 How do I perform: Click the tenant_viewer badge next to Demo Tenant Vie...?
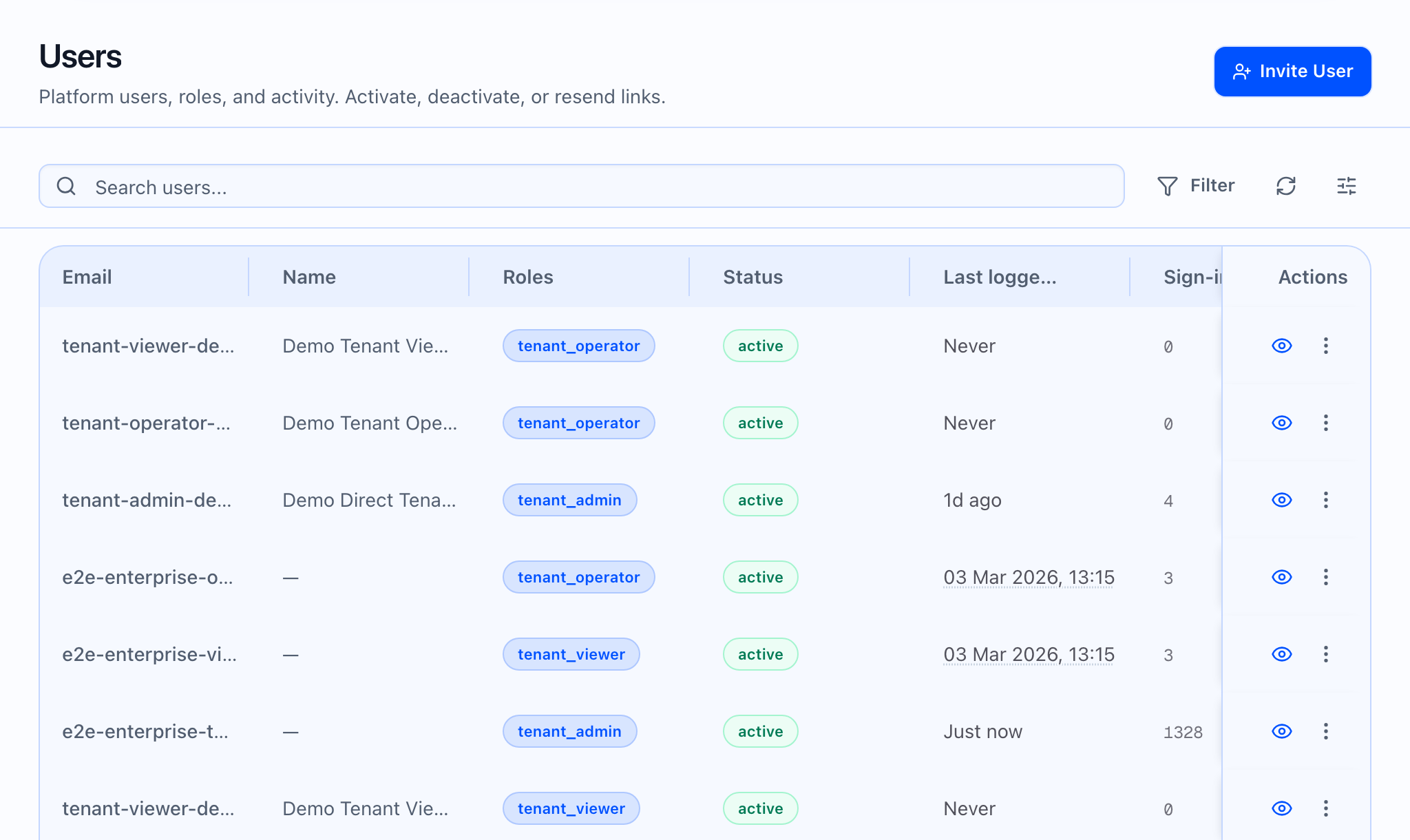tap(571, 808)
